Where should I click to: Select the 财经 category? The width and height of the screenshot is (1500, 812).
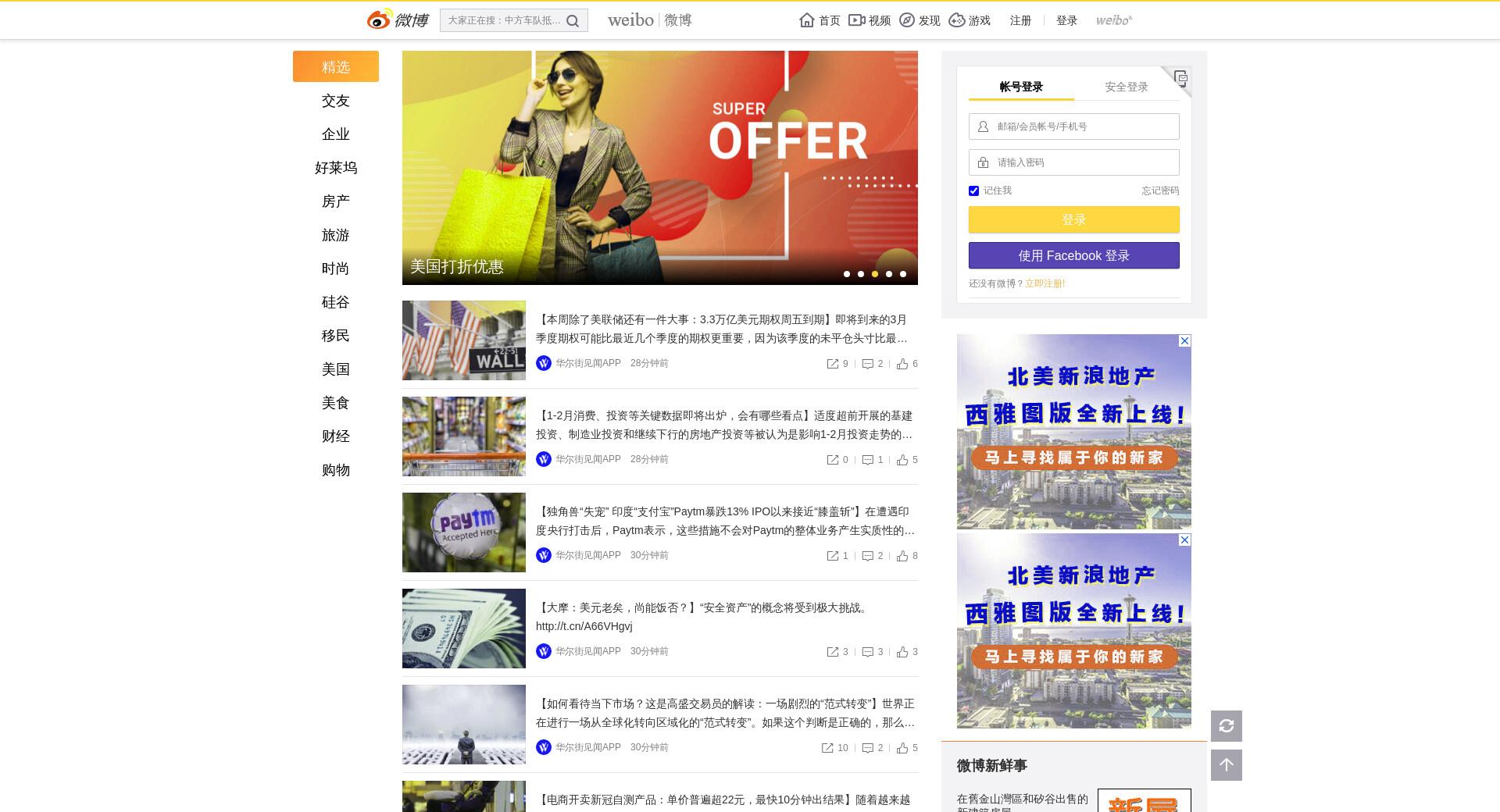click(x=336, y=436)
